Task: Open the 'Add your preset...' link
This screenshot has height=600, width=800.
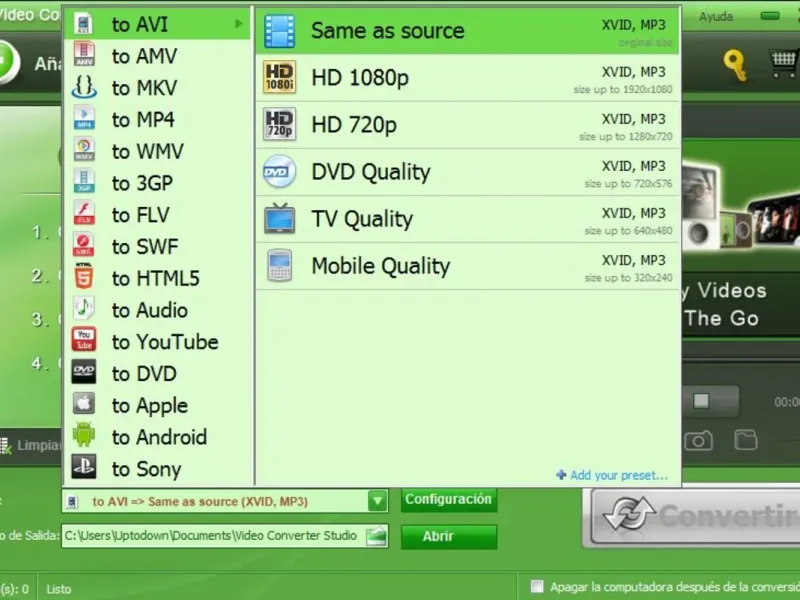Action: 612,475
